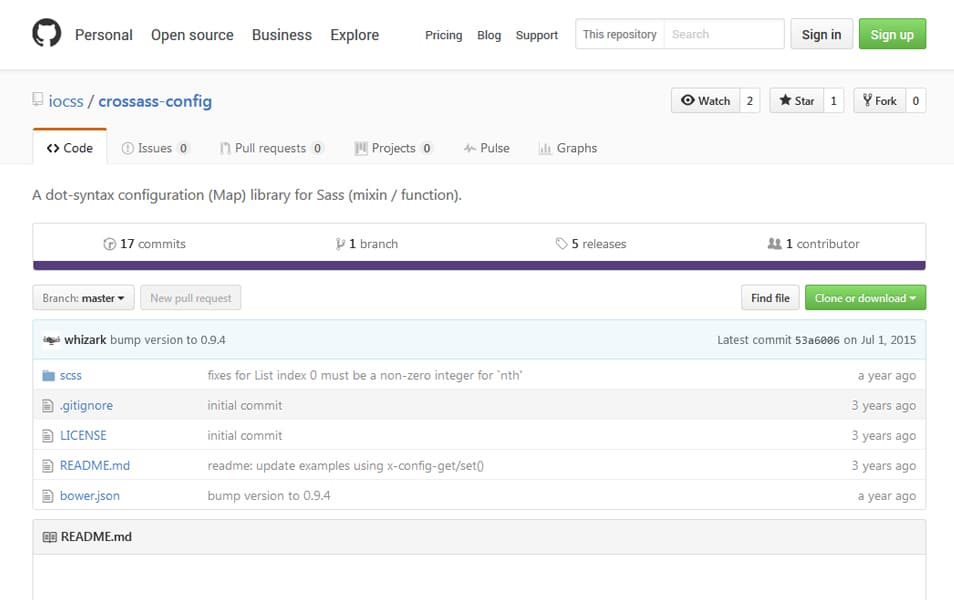Click the people icon next to 1 contributor
This screenshot has height=600, width=954.
(775, 243)
